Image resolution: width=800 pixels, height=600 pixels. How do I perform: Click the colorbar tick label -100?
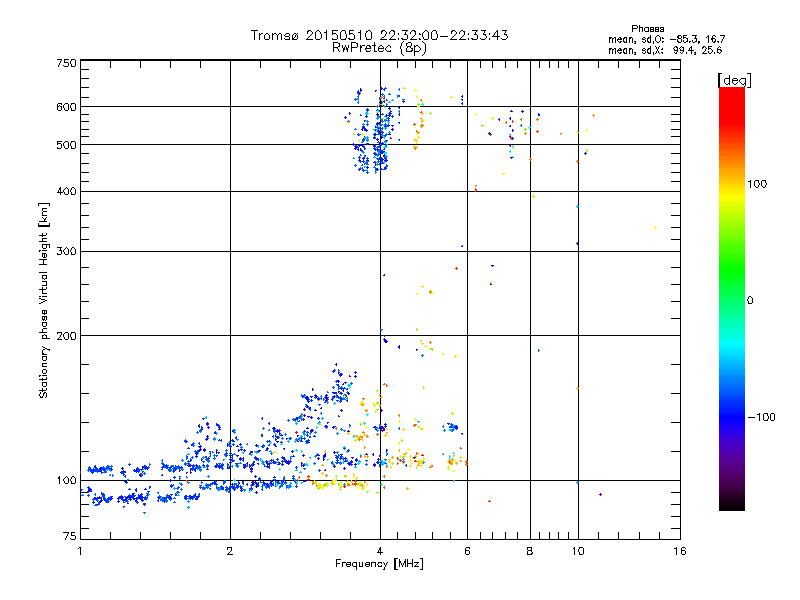[x=759, y=416]
